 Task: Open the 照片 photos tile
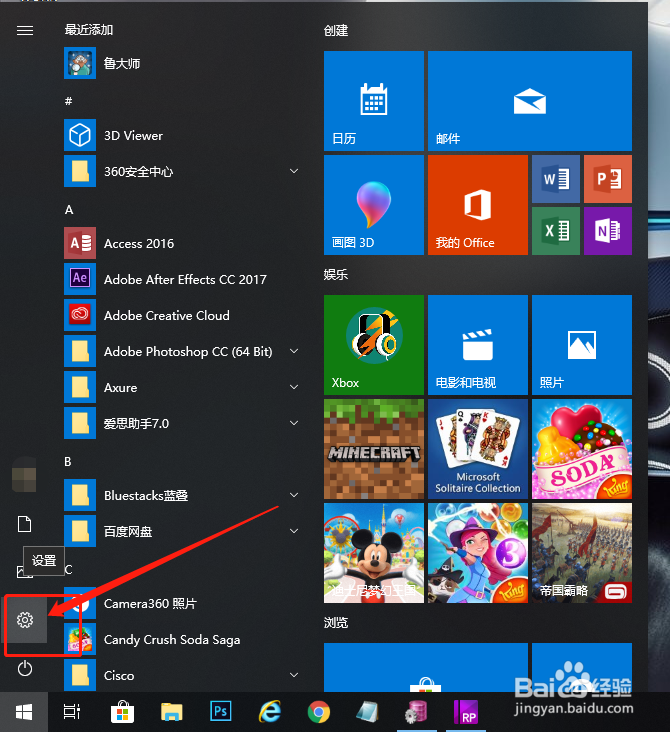point(582,345)
